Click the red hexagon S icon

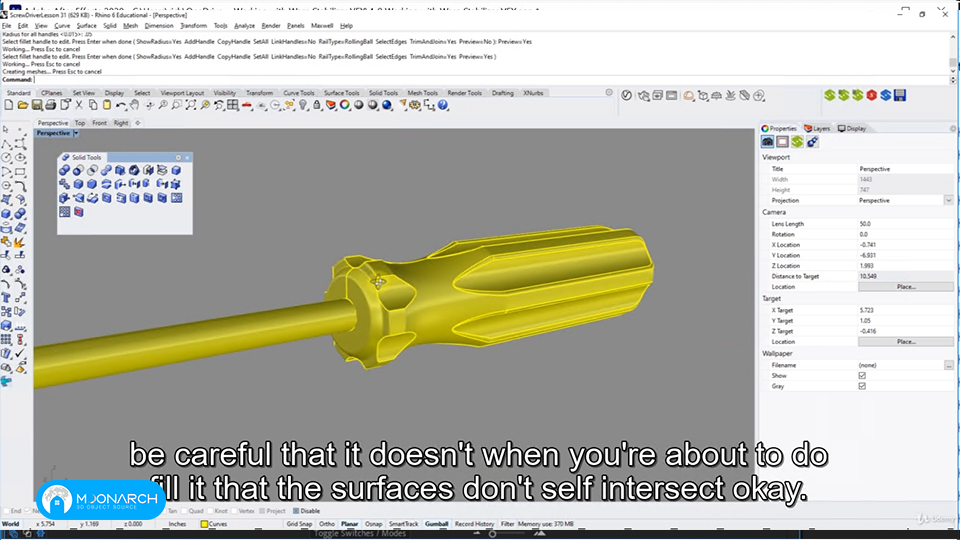871,96
